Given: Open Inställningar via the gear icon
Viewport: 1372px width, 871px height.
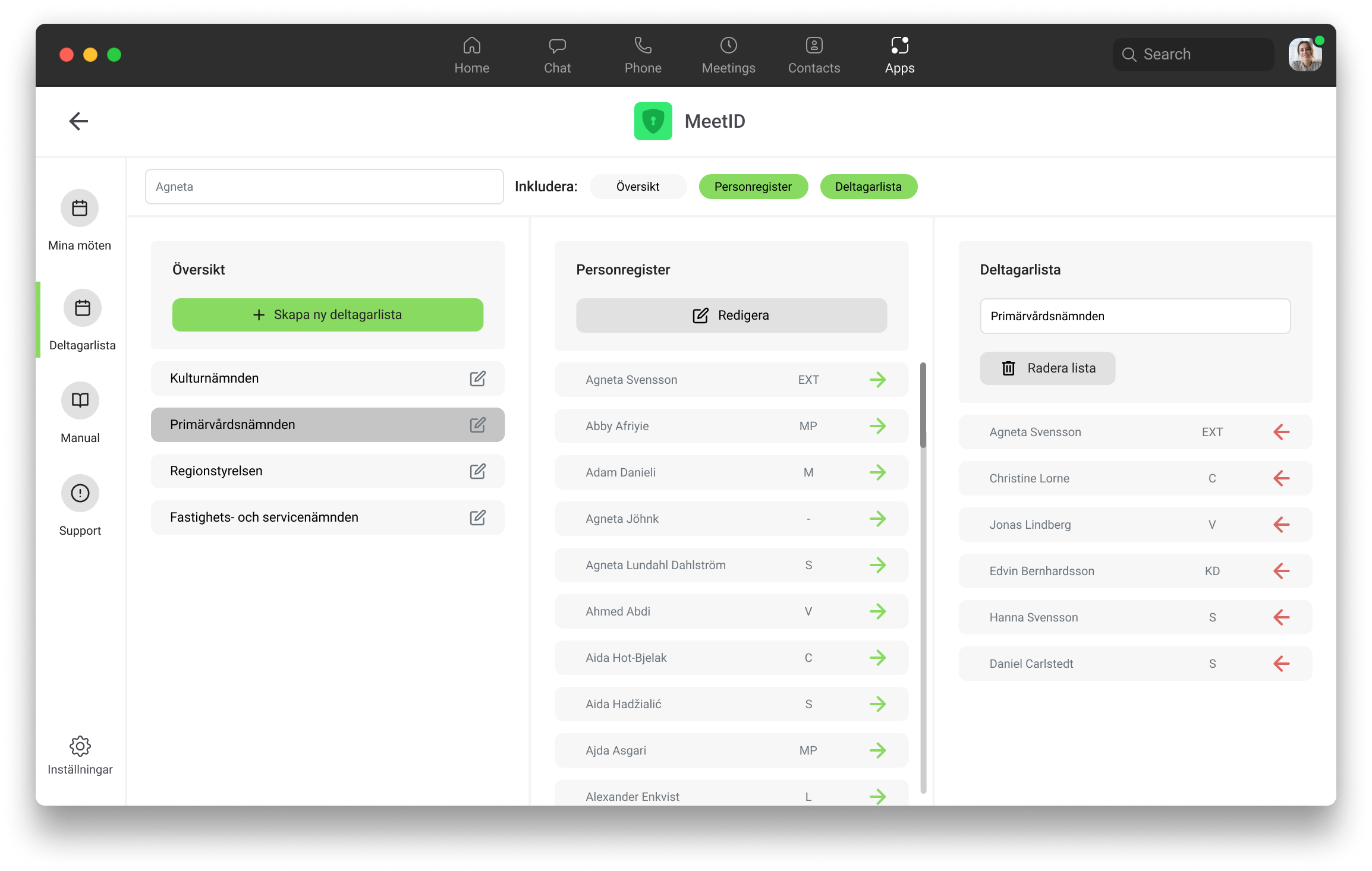Looking at the screenshot, I should pos(80,746).
